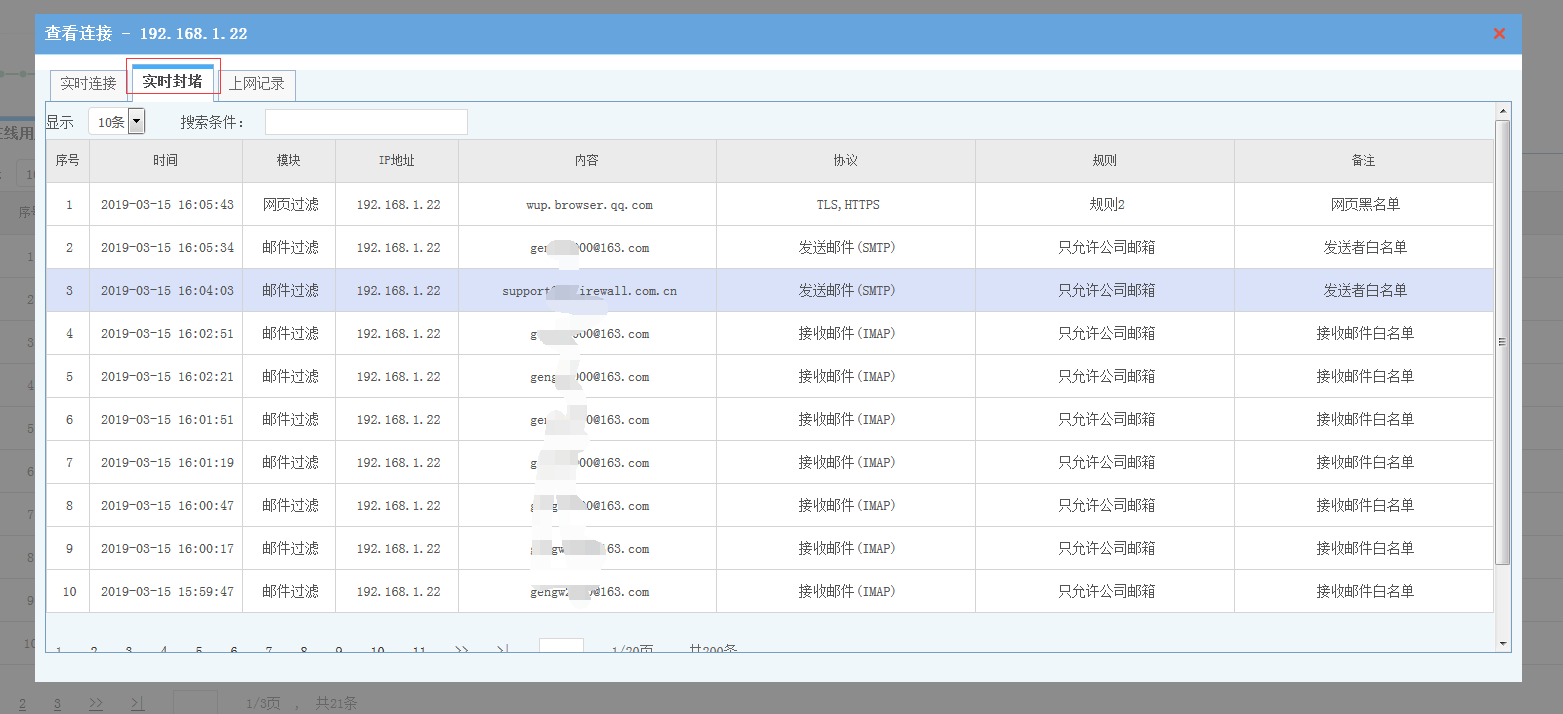Expand the 显示 10条 rows dropdown
The height and width of the screenshot is (714, 1563).
pos(136,122)
